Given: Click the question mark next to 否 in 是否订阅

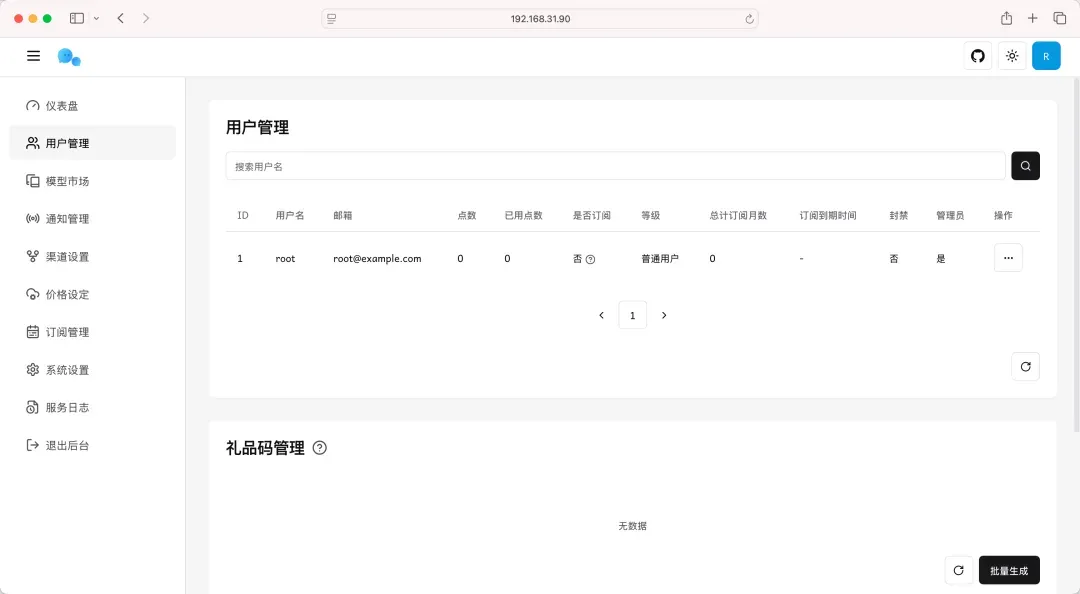Looking at the screenshot, I should (590, 259).
